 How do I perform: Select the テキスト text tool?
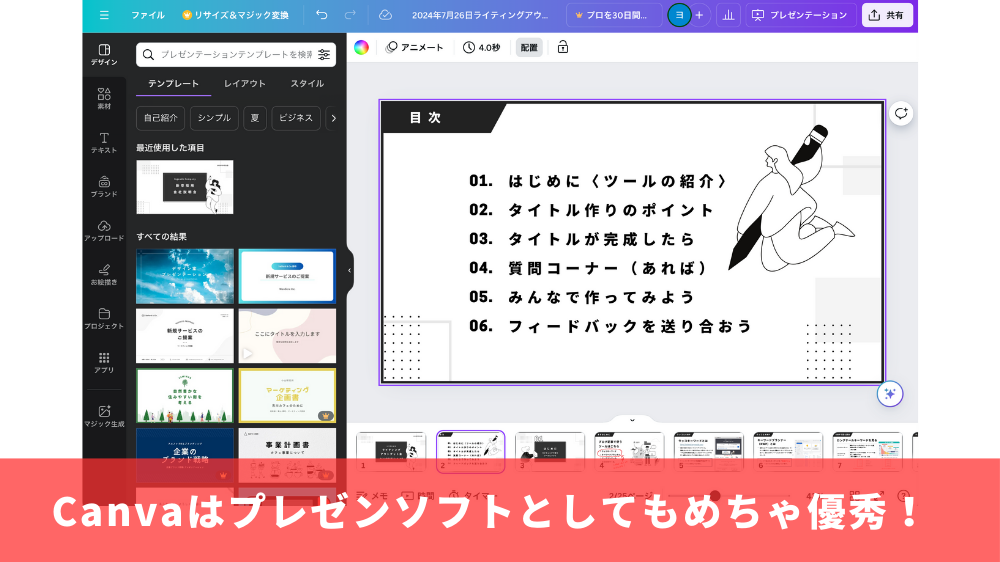click(x=104, y=142)
